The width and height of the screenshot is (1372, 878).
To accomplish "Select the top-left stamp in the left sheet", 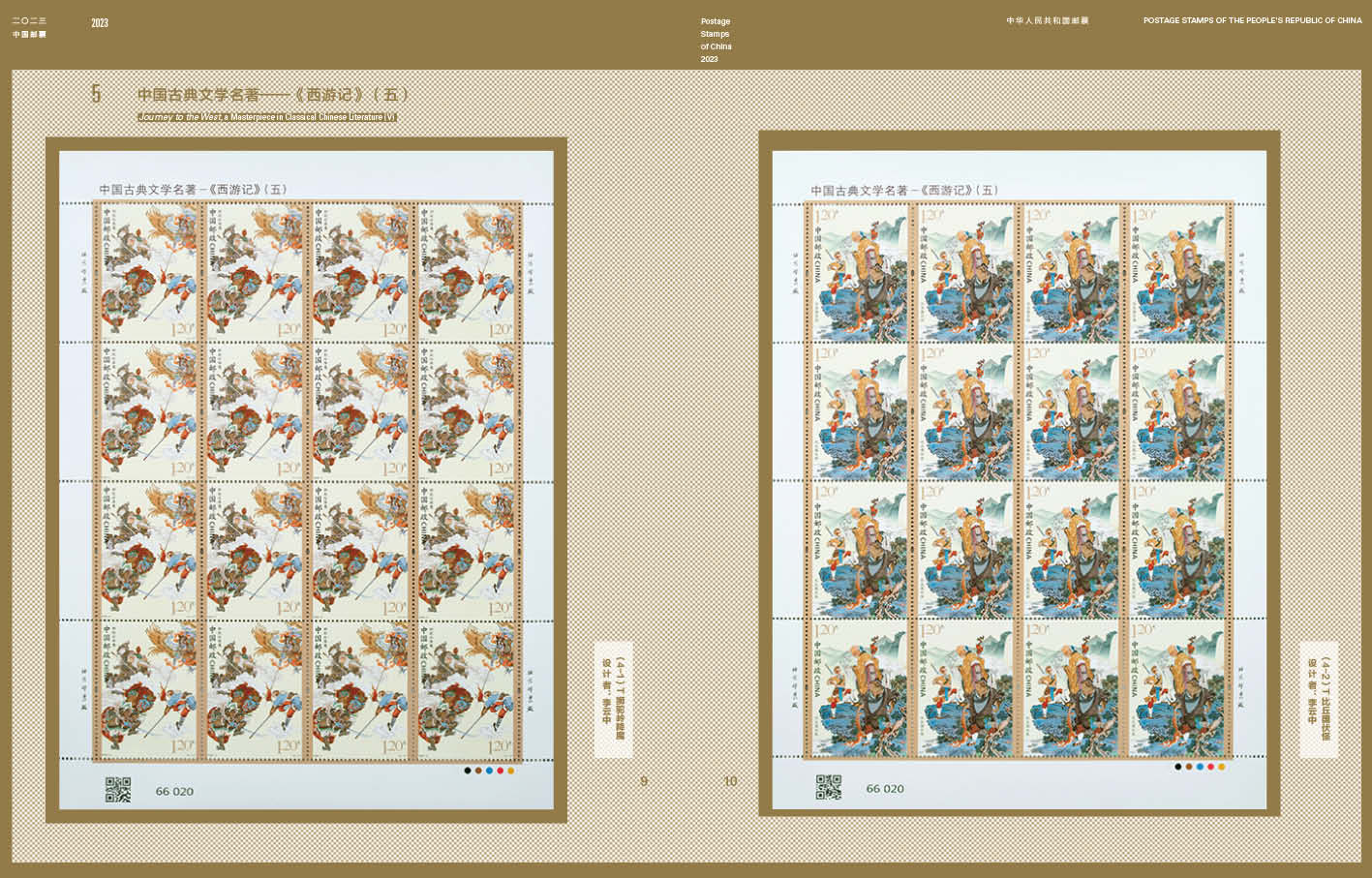I will coord(148,272).
